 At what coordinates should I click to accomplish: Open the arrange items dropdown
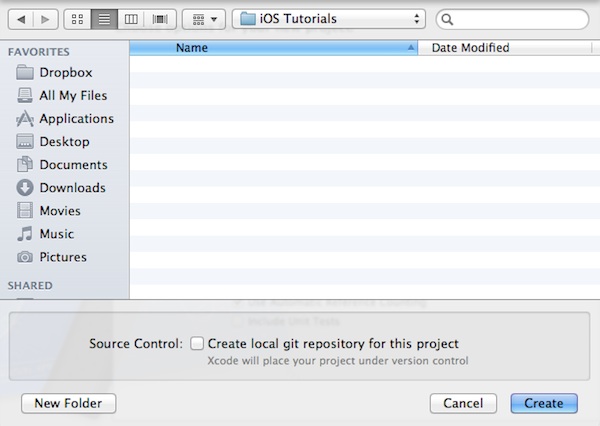click(203, 19)
